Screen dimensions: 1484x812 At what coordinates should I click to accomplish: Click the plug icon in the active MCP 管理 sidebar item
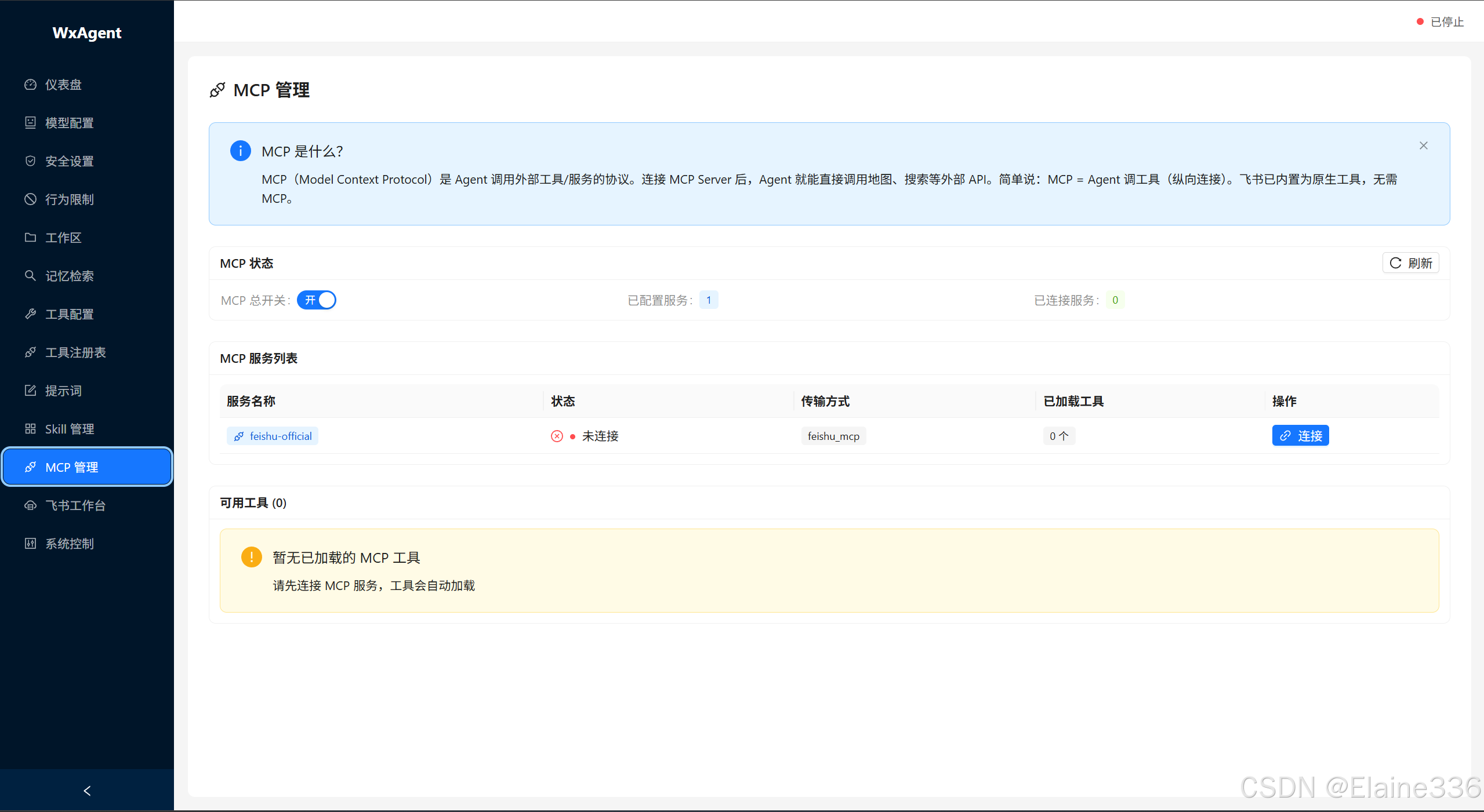point(30,467)
